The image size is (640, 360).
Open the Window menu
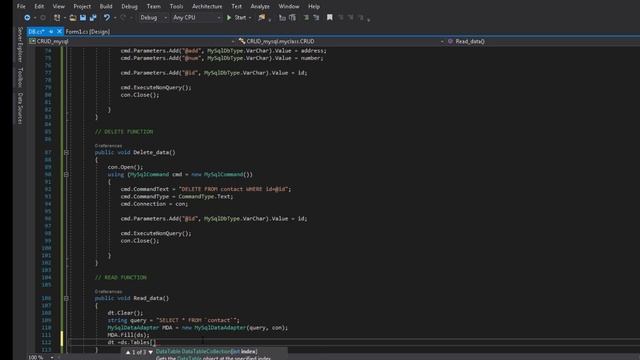[289, 7]
